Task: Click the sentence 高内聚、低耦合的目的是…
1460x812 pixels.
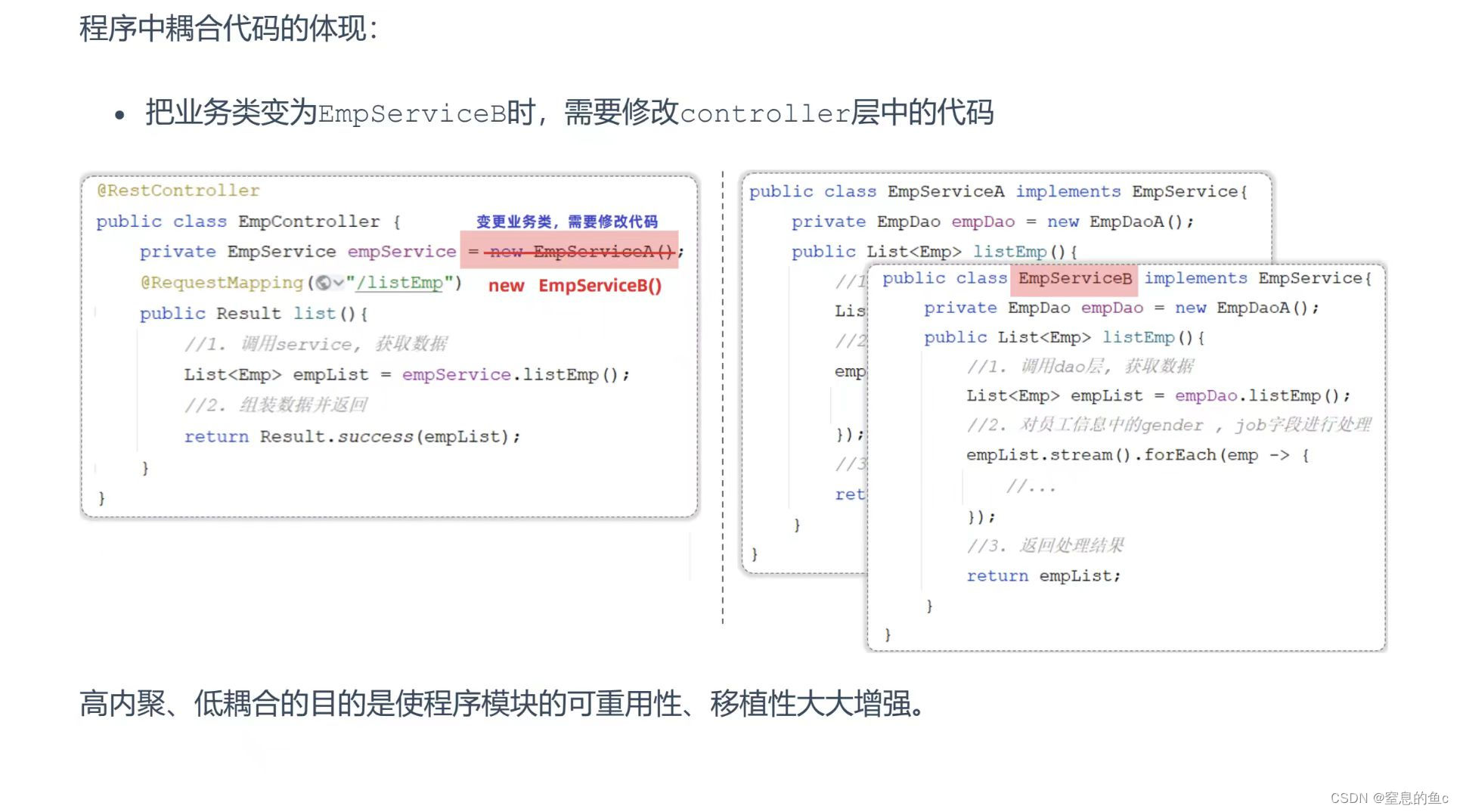Action: (502, 704)
